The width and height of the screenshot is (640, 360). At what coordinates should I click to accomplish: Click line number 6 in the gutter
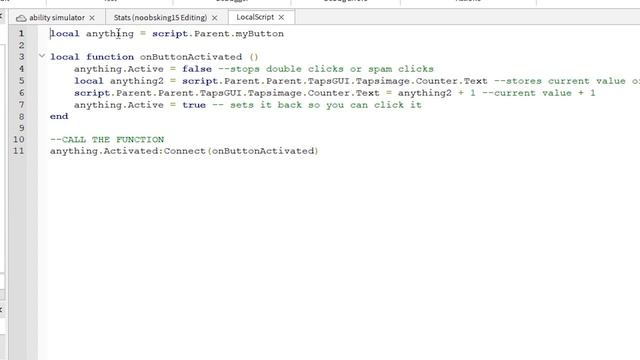pos(21,93)
